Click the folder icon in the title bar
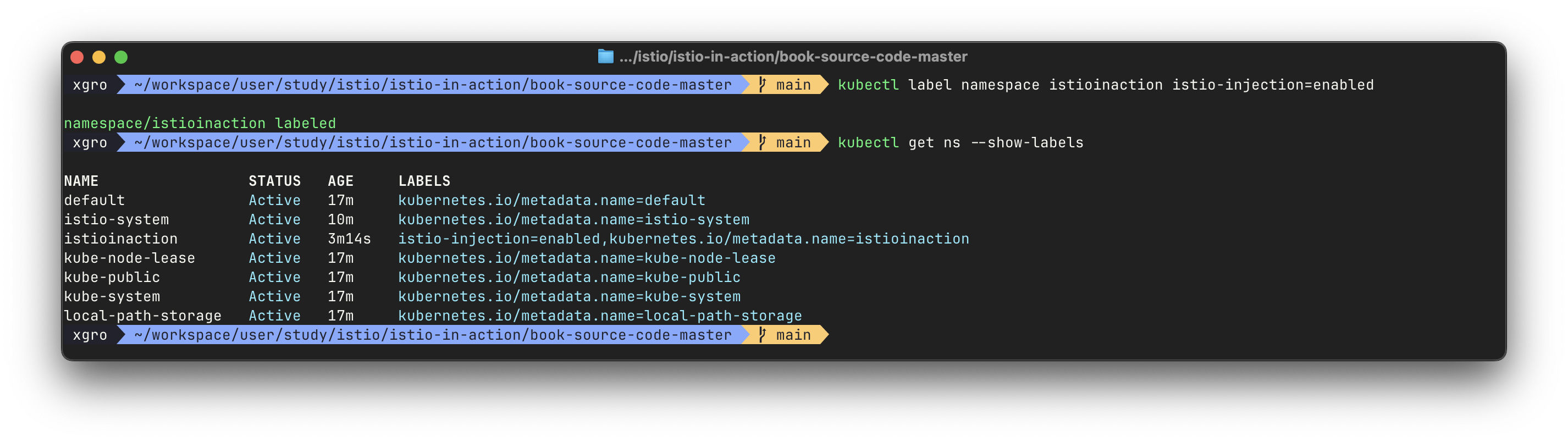 [x=605, y=57]
